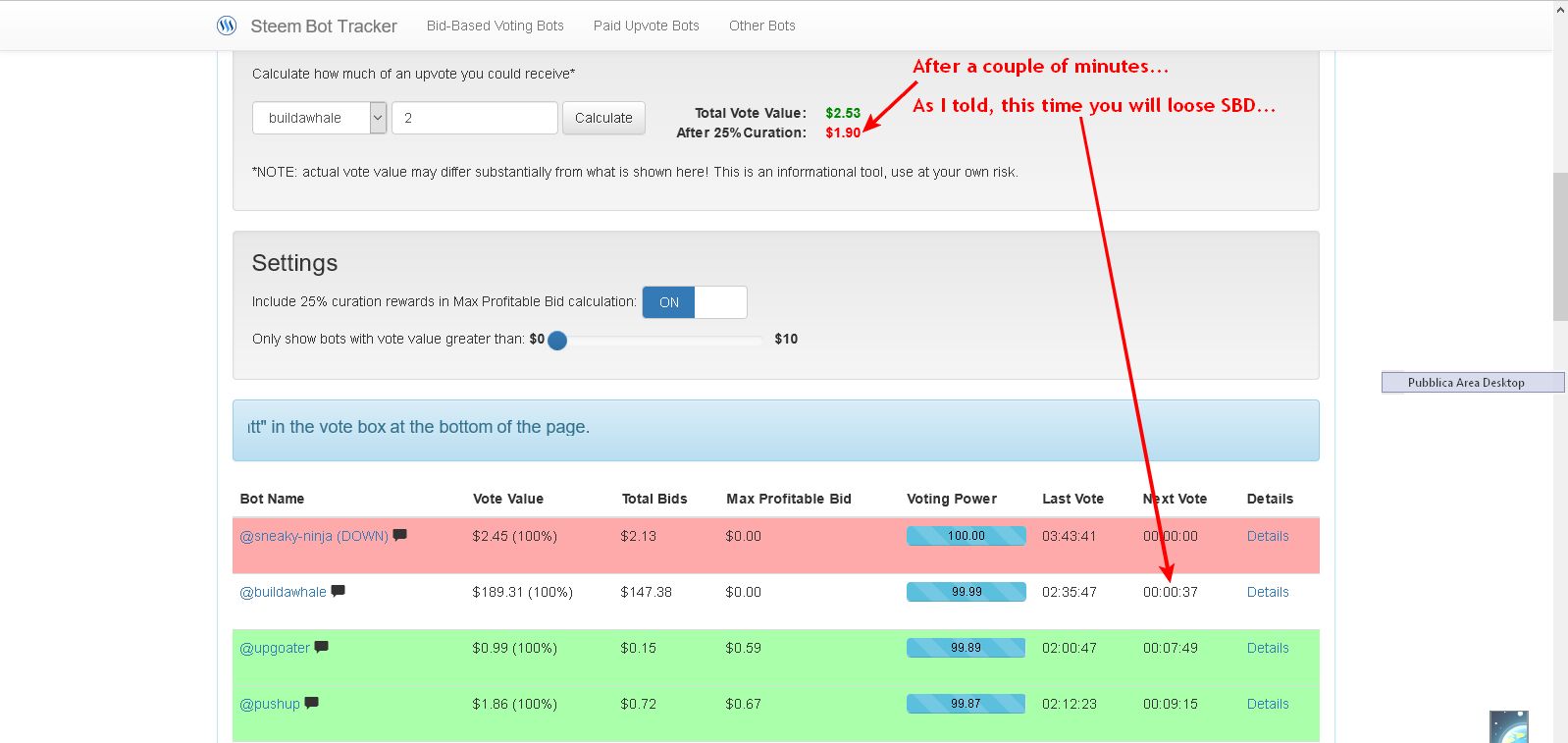Click the page vertical scrollbar thumb
The height and width of the screenshot is (743, 1568).
pos(1560,246)
